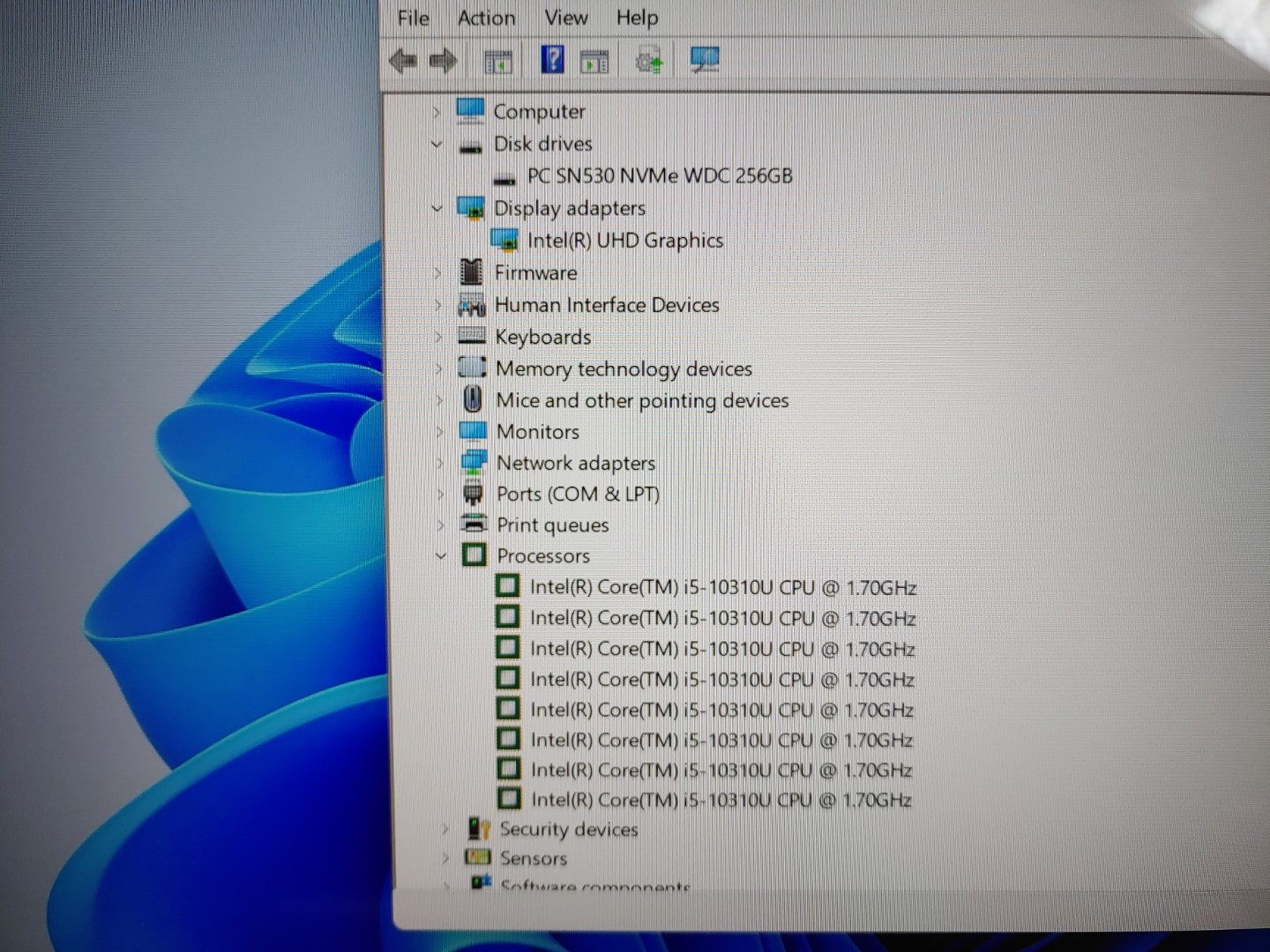Collapse the Display adapters node
The width and height of the screenshot is (1270, 952).
[x=437, y=208]
